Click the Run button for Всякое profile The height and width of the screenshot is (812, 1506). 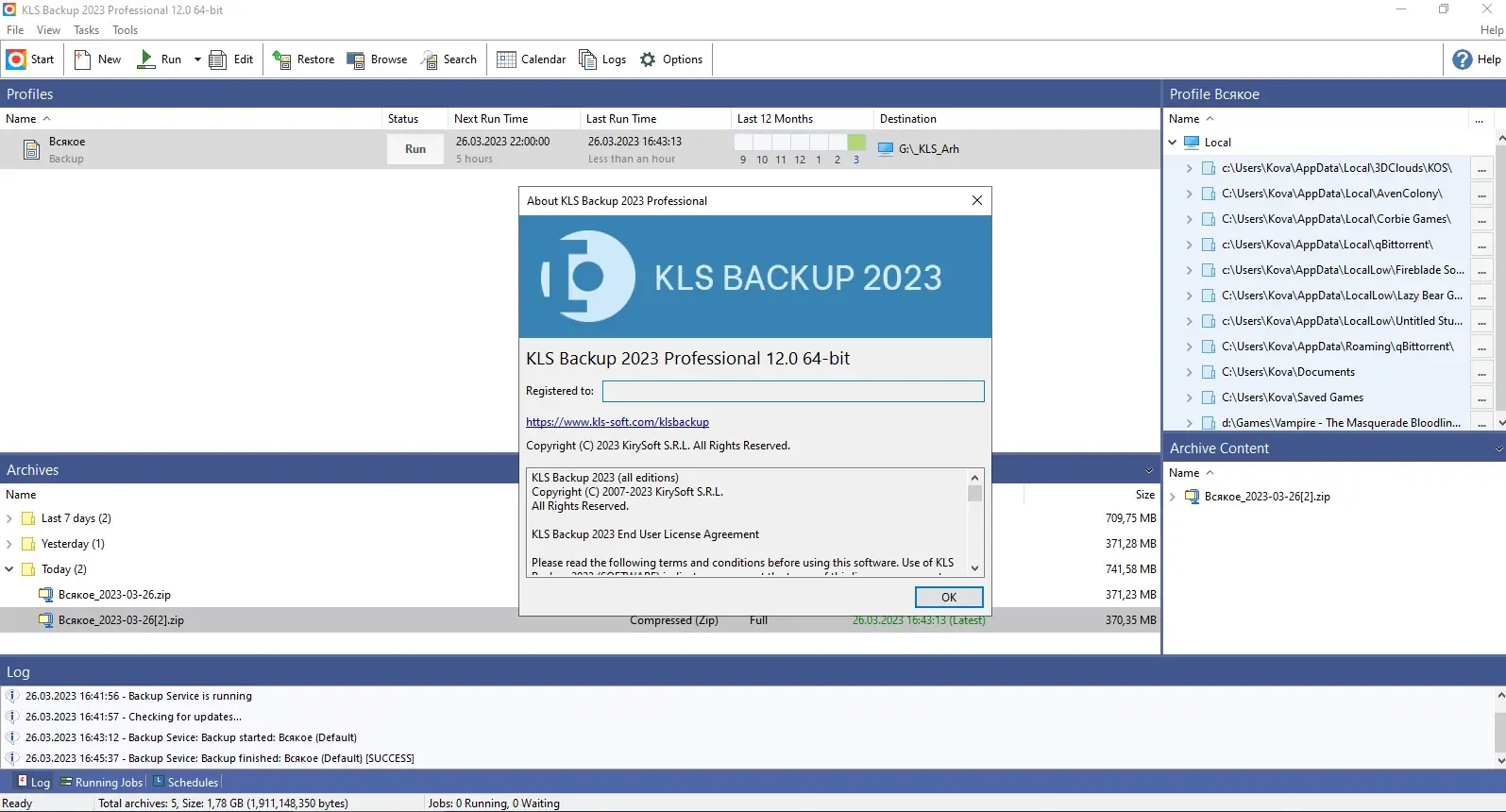(x=415, y=149)
